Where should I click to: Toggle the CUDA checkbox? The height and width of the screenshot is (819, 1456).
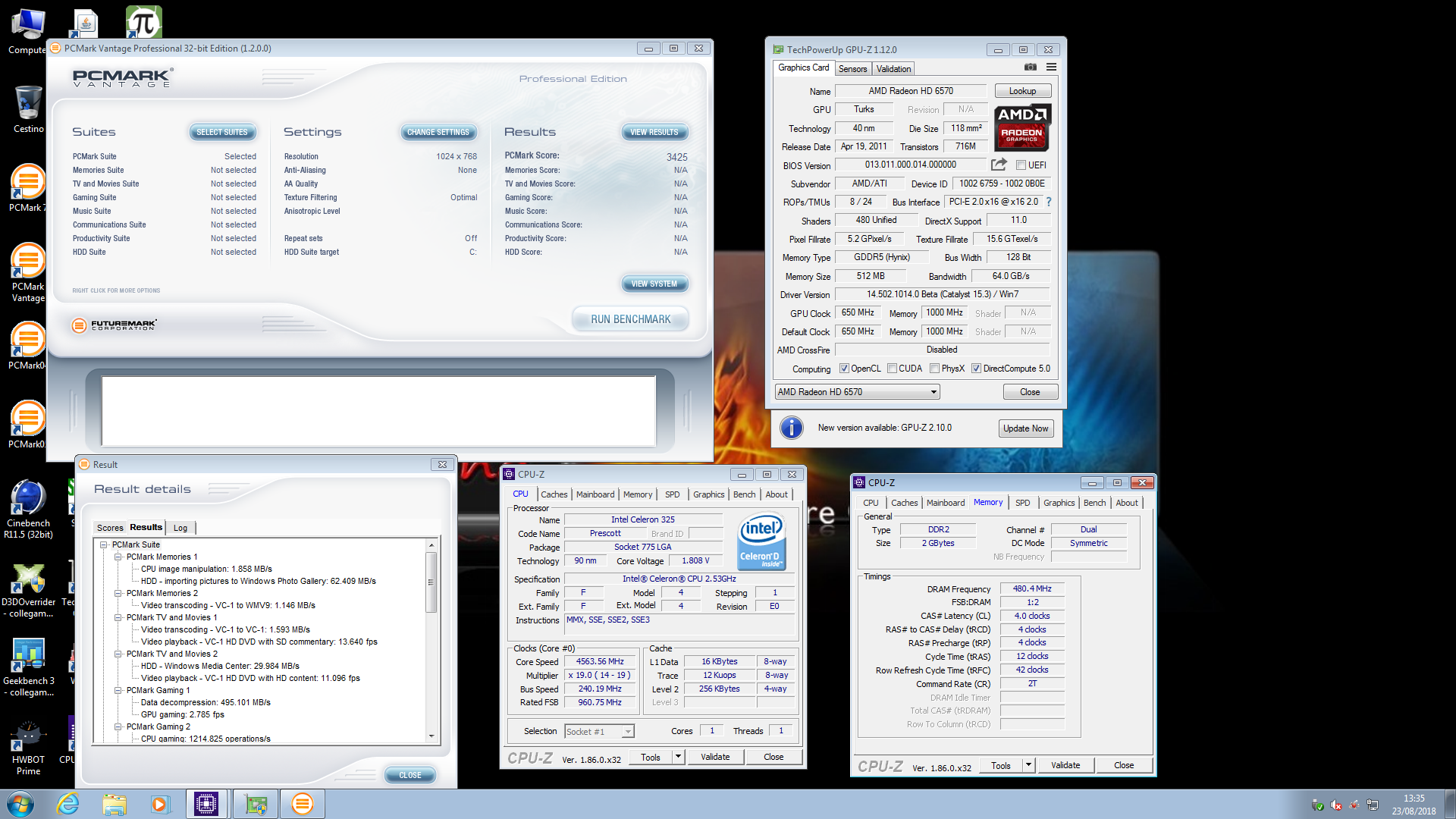pos(892,369)
